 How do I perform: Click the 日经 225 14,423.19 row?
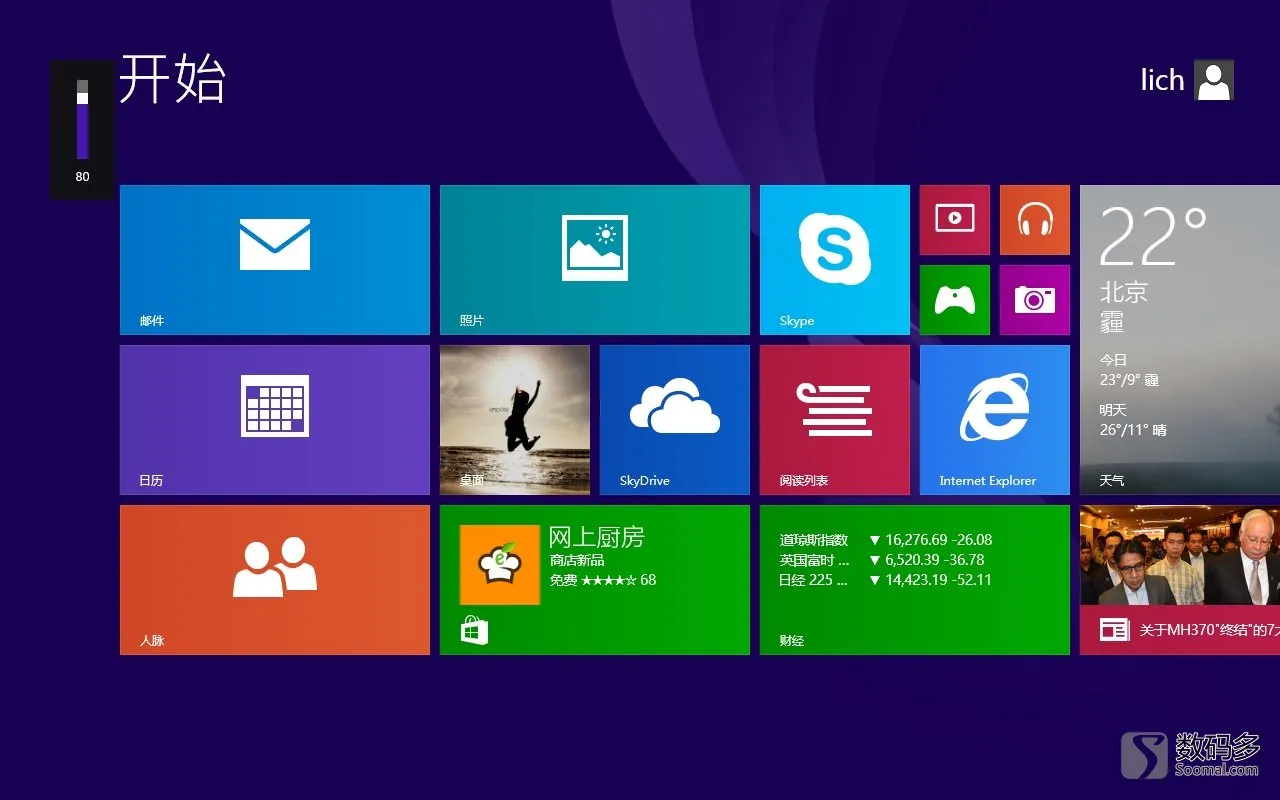(x=886, y=580)
